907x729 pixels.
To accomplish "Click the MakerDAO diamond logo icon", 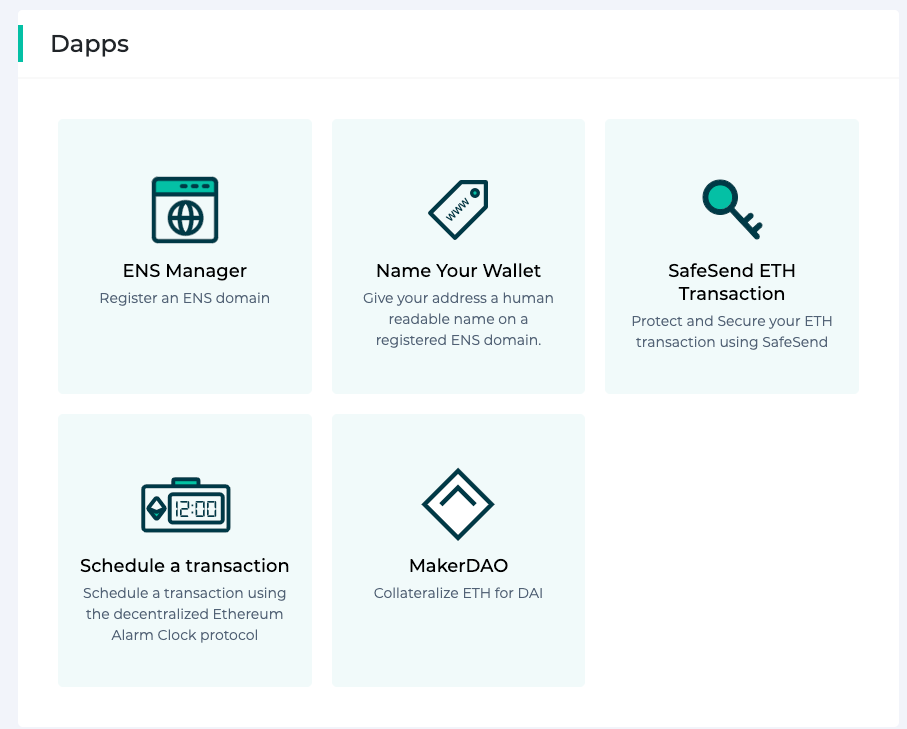I will coord(458,504).
